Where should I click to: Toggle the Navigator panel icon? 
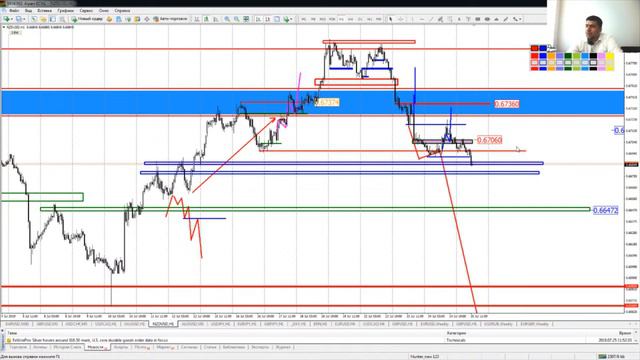(x=53, y=19)
